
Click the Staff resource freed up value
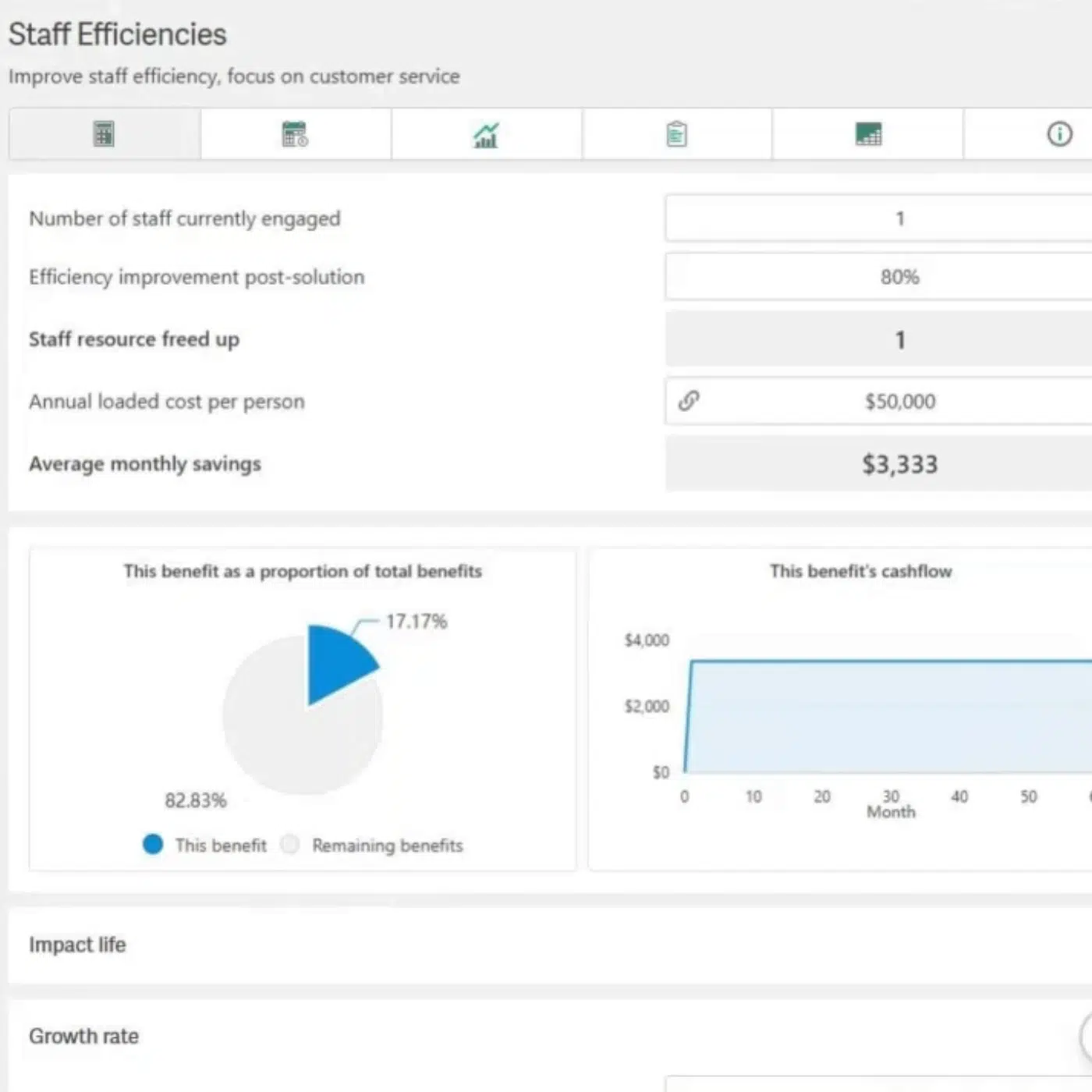(x=899, y=339)
